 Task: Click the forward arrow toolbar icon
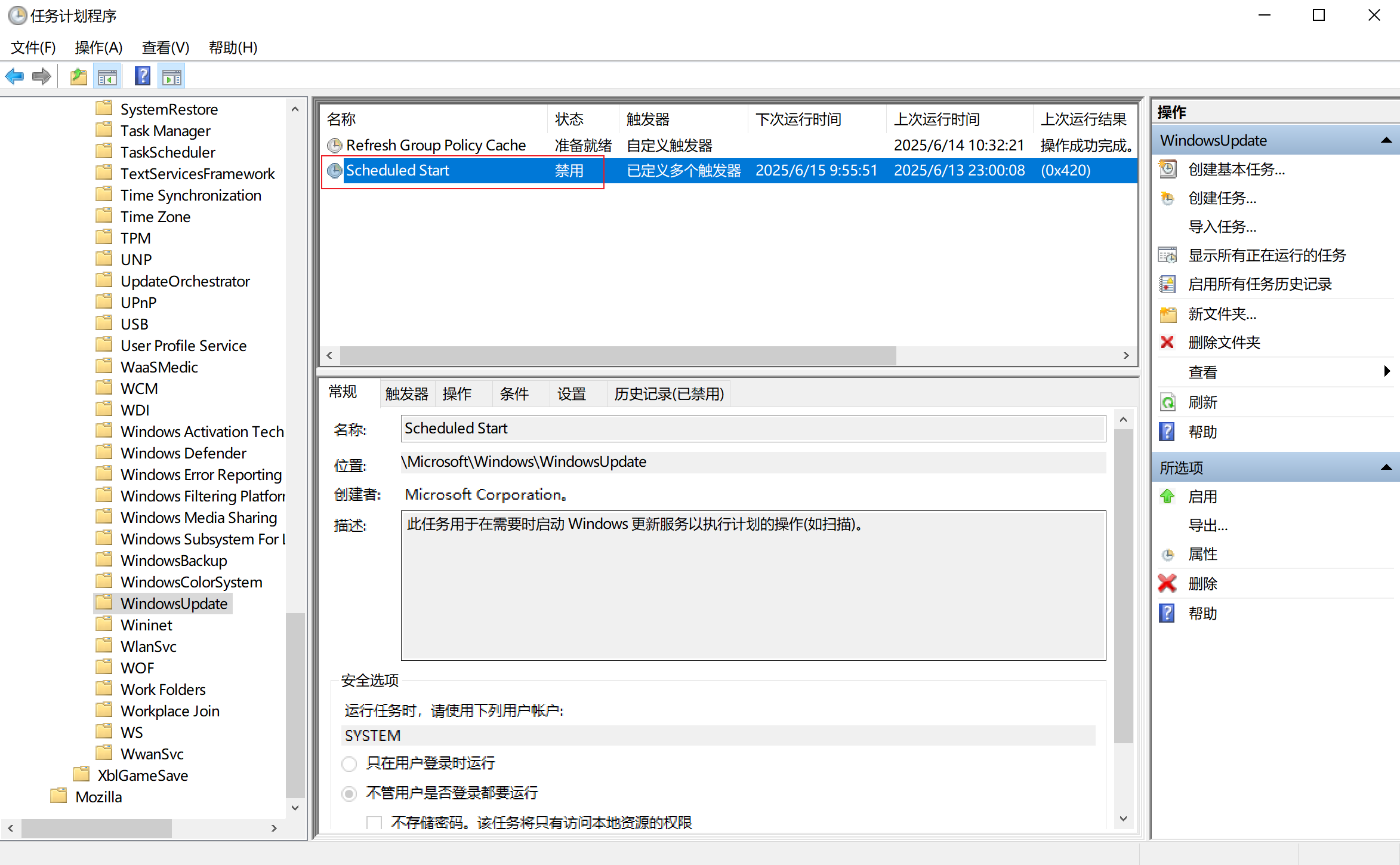click(x=42, y=76)
